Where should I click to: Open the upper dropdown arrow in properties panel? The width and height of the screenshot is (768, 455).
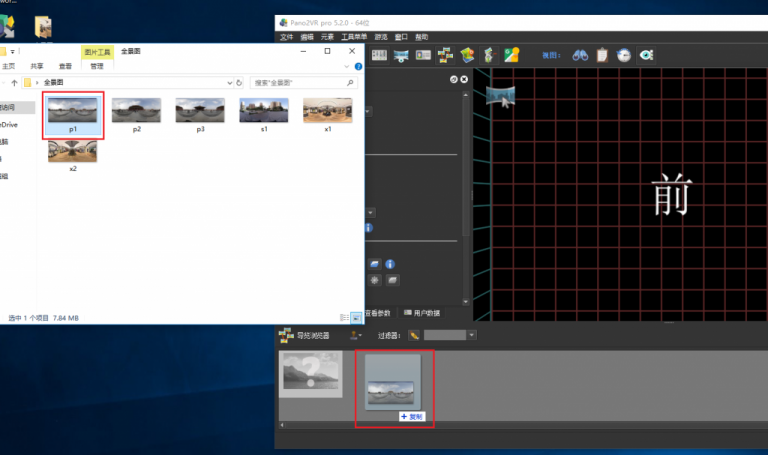coord(368,112)
